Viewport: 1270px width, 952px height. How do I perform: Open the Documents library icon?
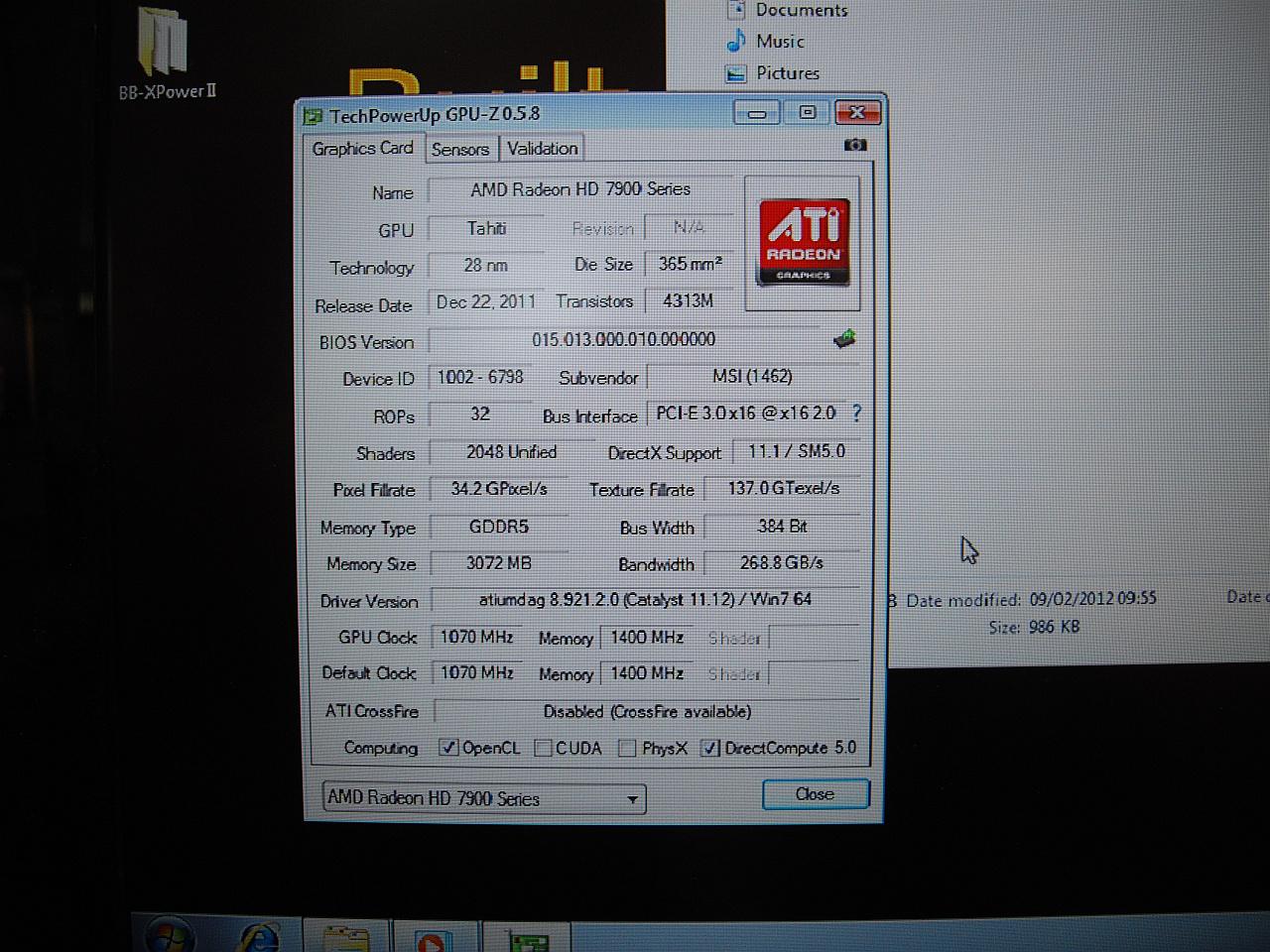[x=736, y=10]
